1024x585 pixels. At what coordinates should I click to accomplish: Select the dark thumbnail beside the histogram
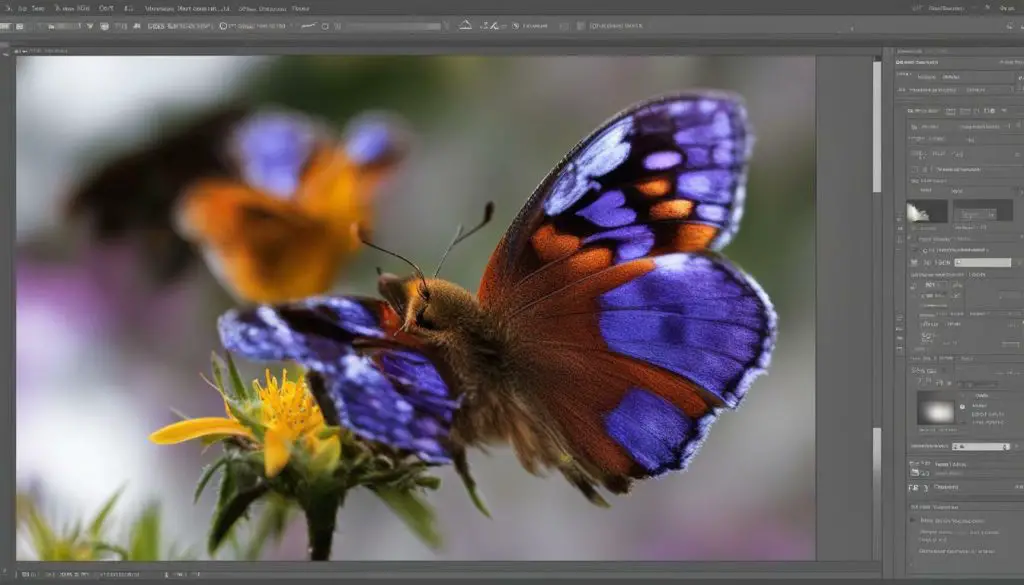982,210
